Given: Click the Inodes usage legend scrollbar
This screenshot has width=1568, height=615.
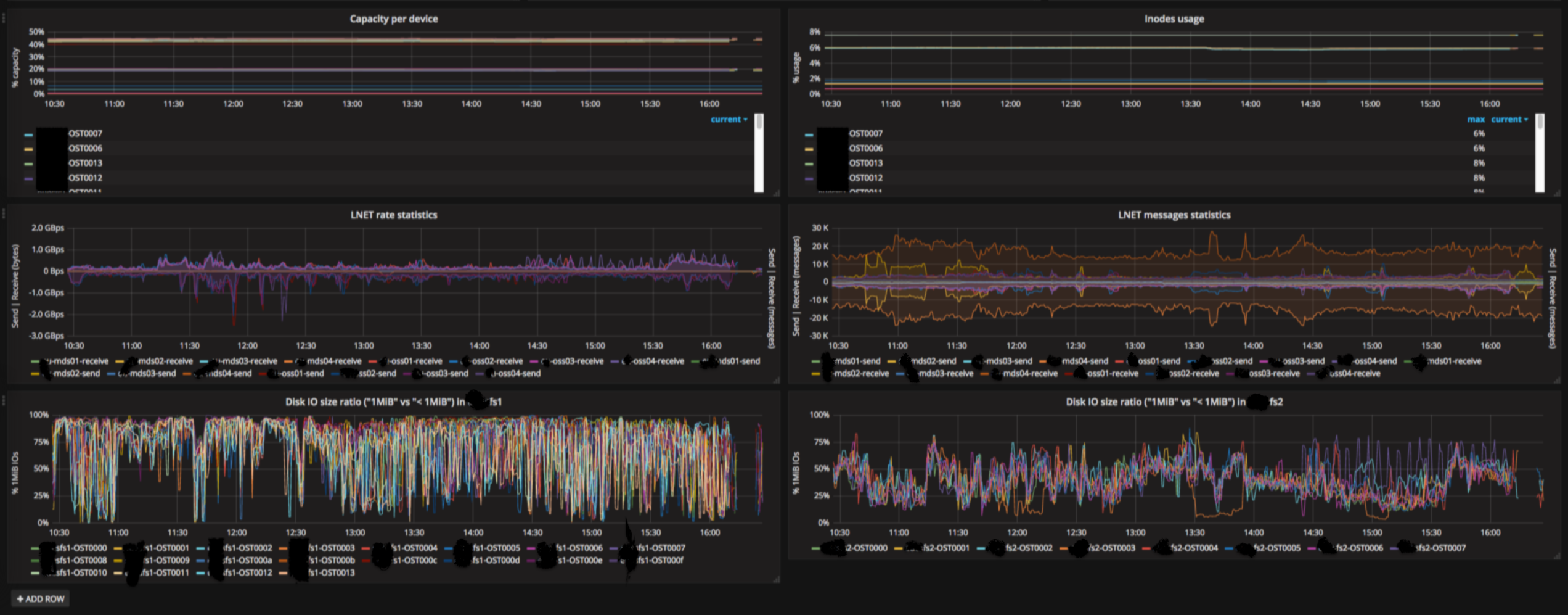Looking at the screenshot, I should (1540, 152).
